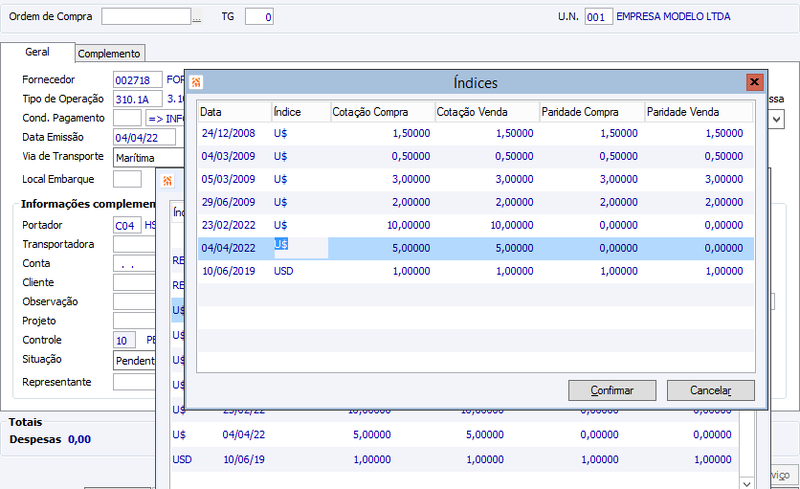This screenshot has width=800, height=489.
Task: Click the scrollbar down arrow in background list
Action: click(x=746, y=483)
